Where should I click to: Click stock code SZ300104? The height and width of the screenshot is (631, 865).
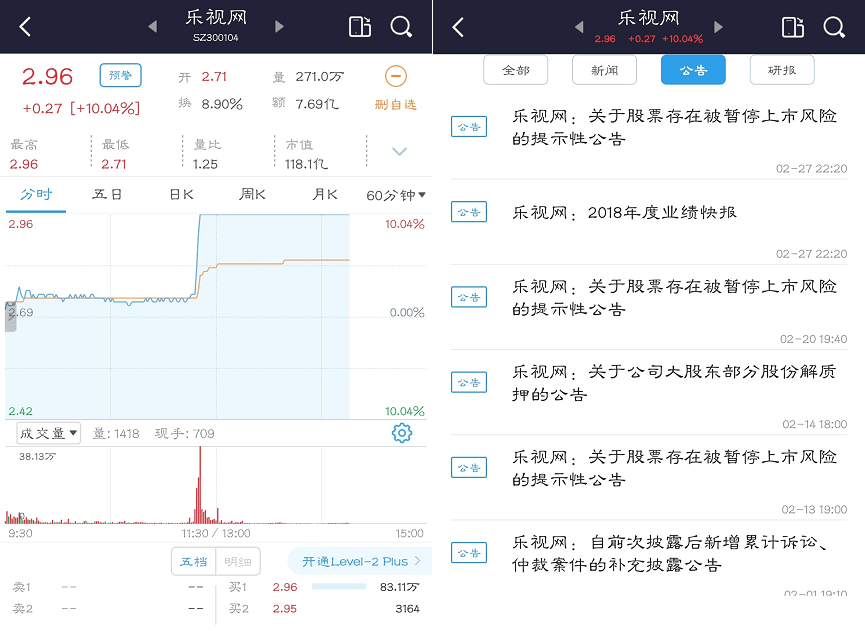[x=216, y=38]
